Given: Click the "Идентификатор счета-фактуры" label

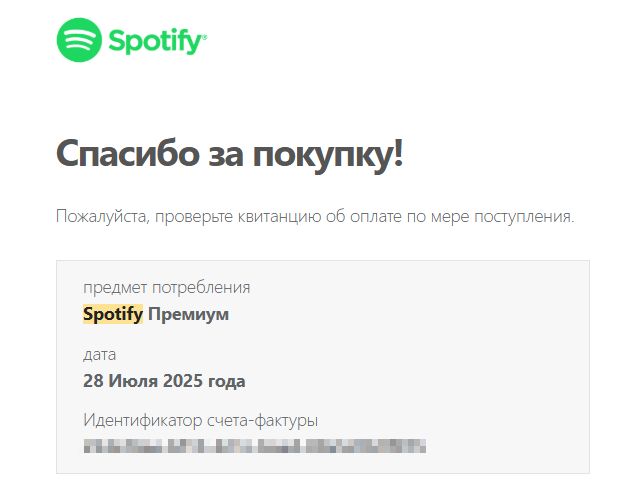Looking at the screenshot, I should click(x=200, y=420).
